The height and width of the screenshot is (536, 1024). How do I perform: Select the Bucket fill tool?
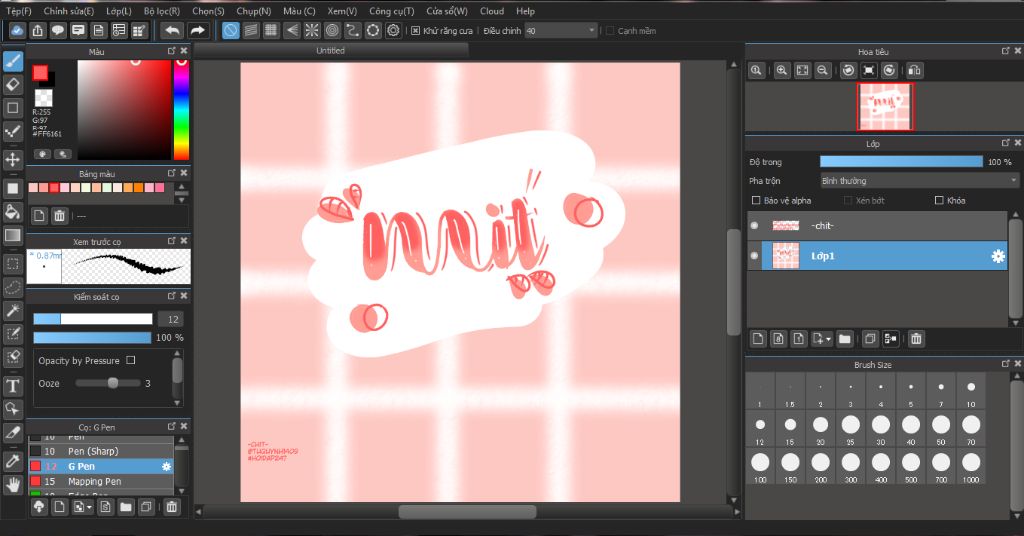[x=13, y=211]
